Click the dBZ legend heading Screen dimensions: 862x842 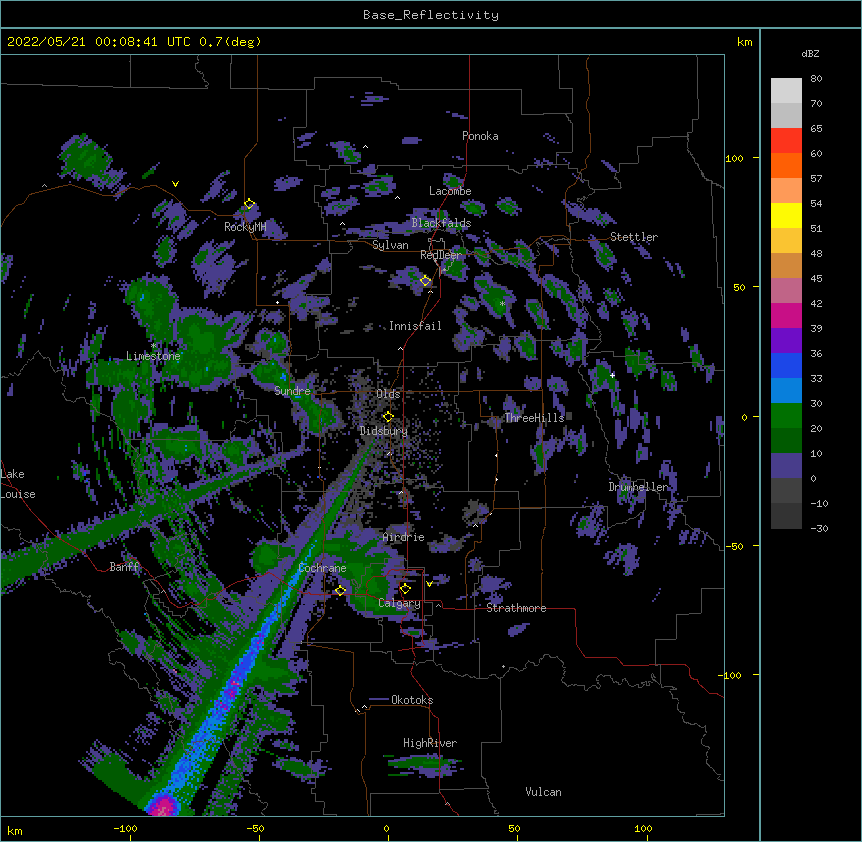pyautogui.click(x=810, y=53)
